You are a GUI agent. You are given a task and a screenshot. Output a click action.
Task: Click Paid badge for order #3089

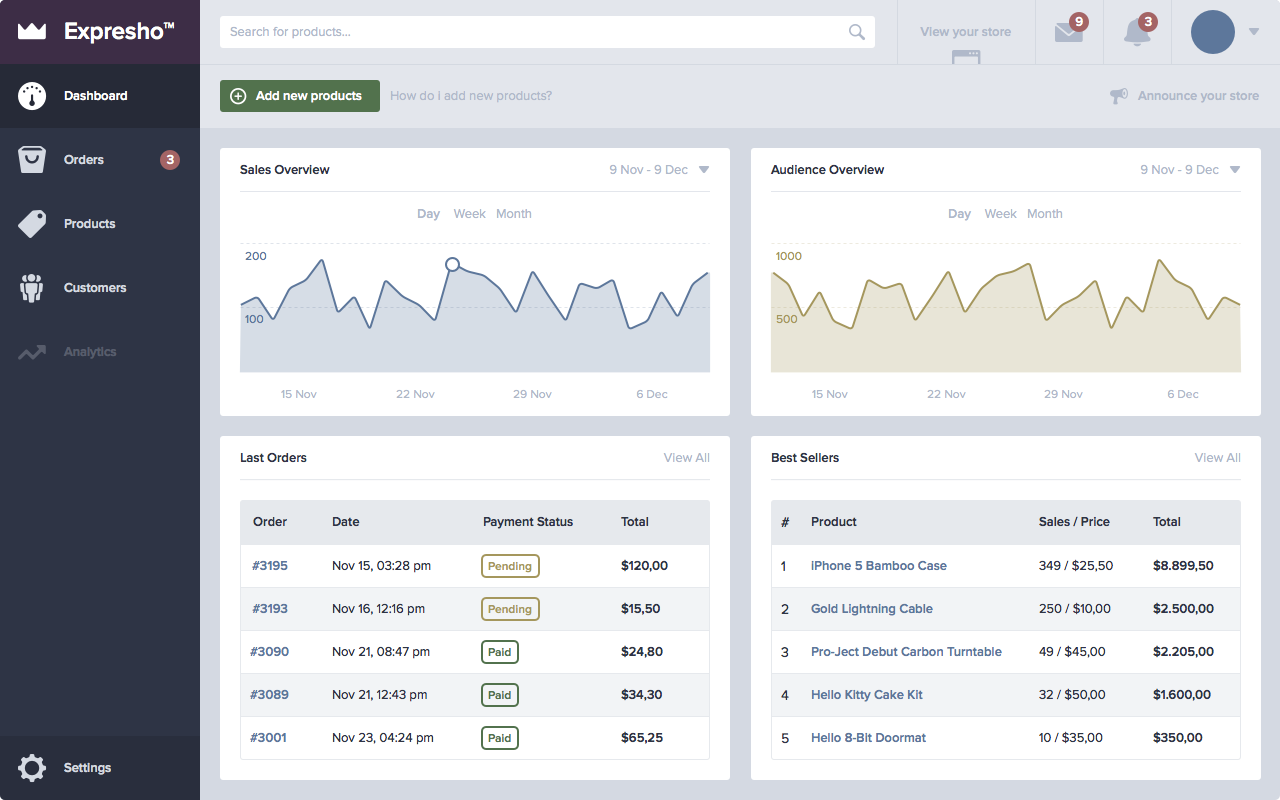click(500, 695)
